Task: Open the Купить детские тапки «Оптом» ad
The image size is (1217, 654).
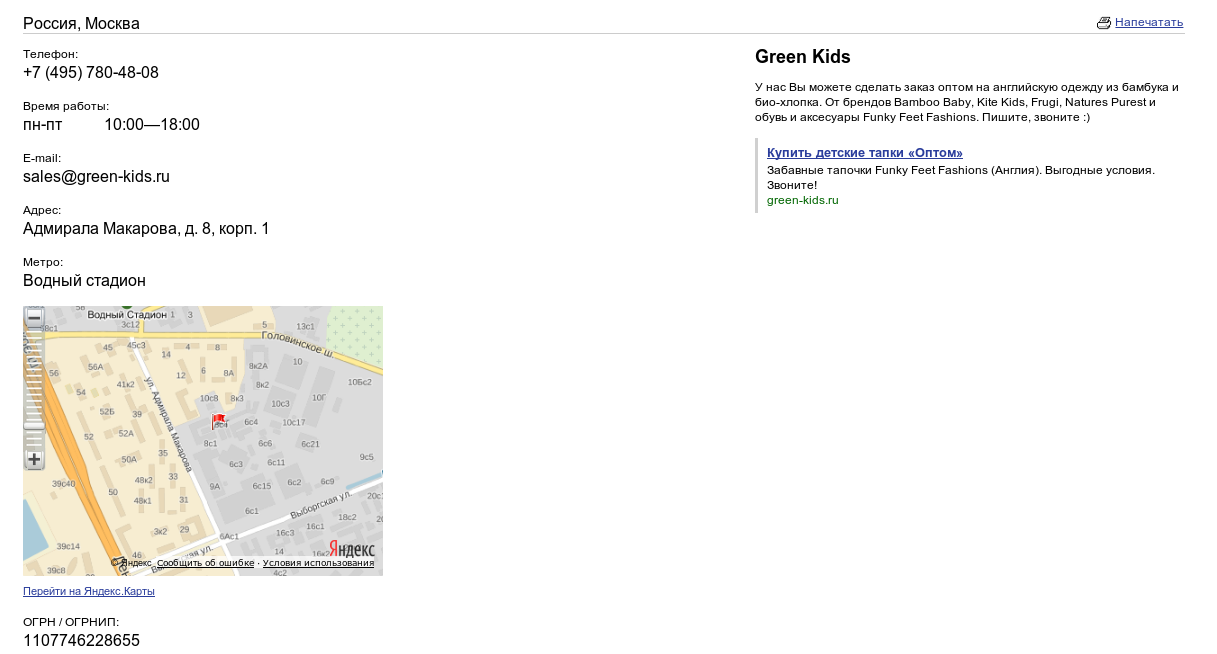Action: tap(865, 153)
